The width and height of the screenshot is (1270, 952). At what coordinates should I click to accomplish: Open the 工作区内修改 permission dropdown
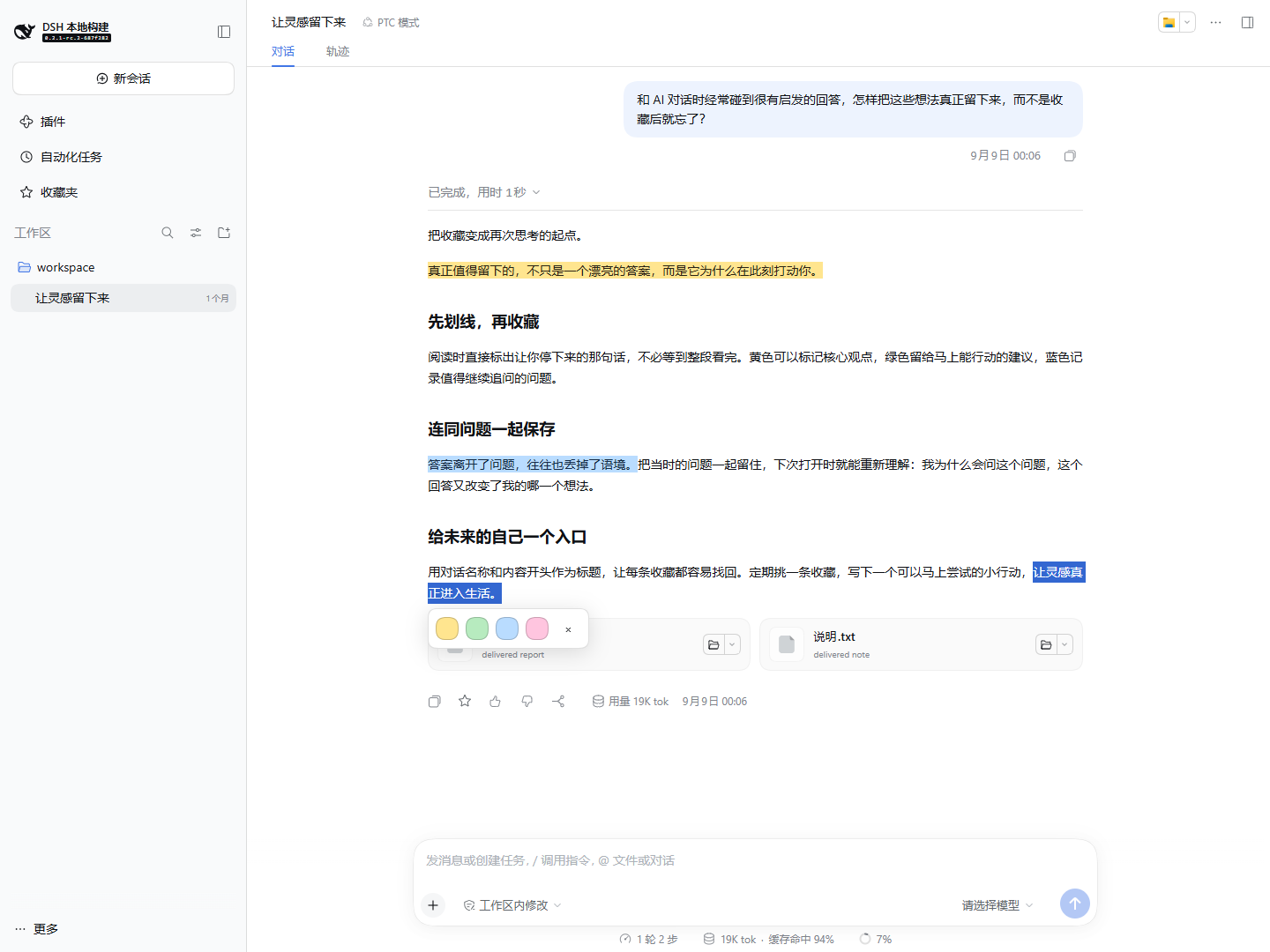click(x=512, y=905)
